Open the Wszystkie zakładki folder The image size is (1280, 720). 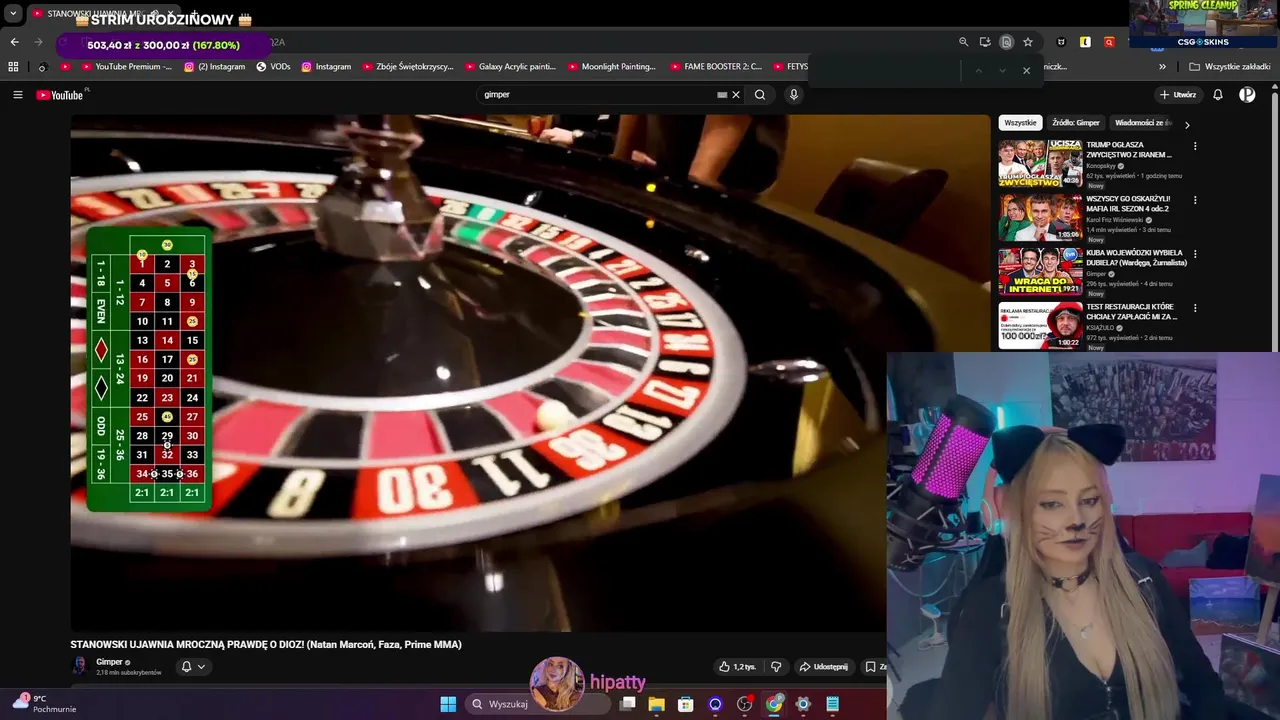point(1229,67)
